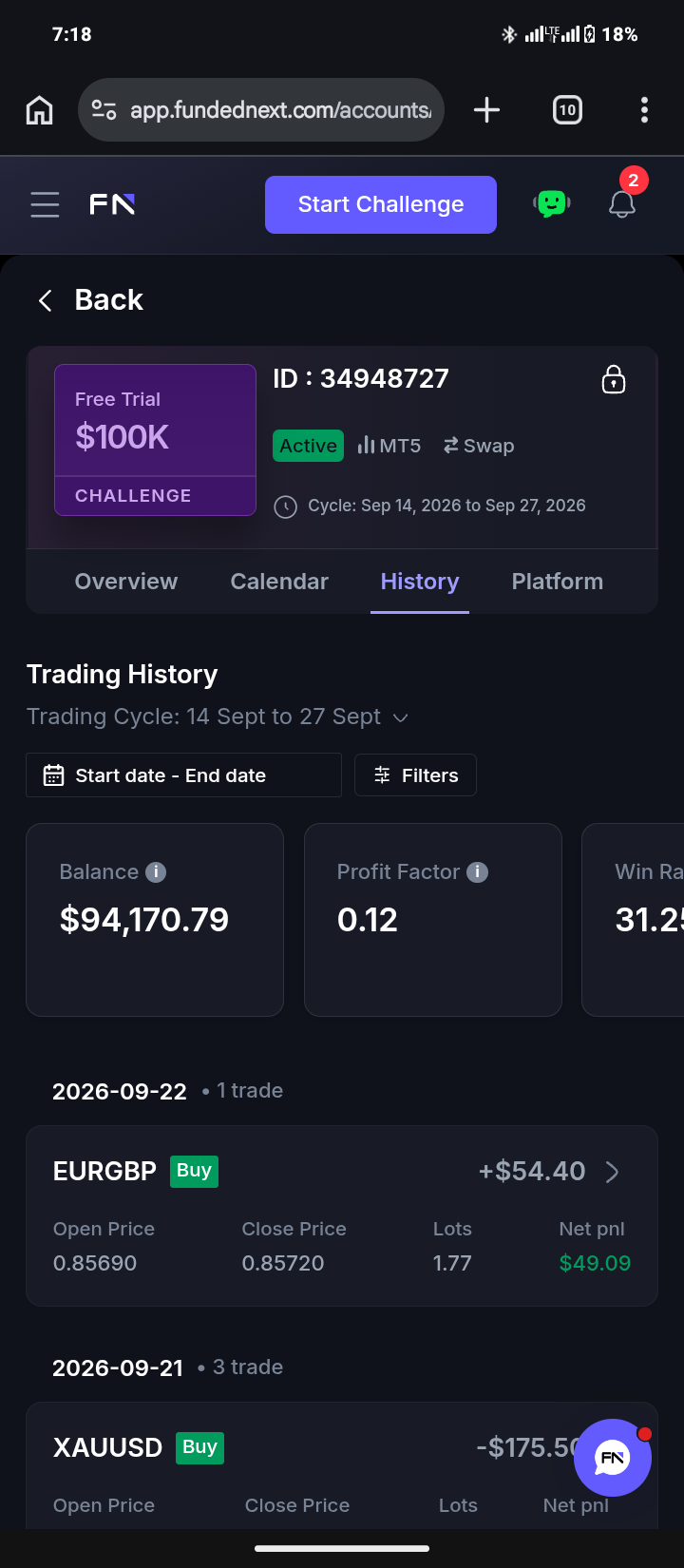Show Profit Factor info icon
This screenshot has height=1568, width=684.
[478, 871]
